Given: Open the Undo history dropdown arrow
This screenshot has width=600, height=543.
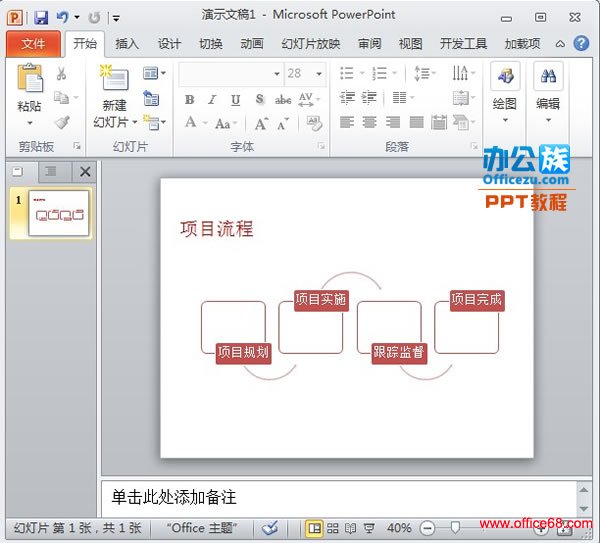Looking at the screenshot, I should point(77,17).
